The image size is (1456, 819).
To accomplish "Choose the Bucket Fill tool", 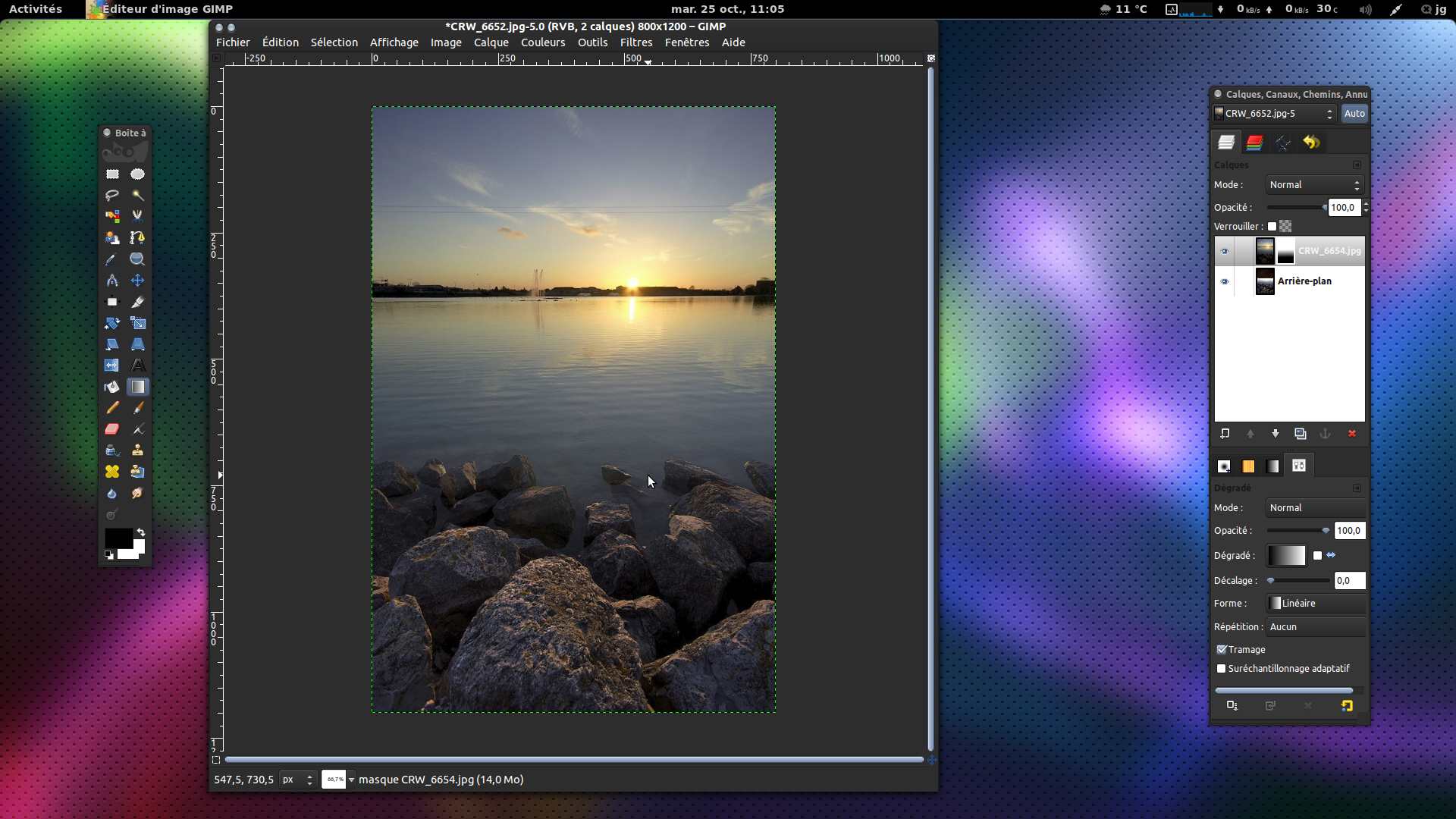I will (112, 387).
